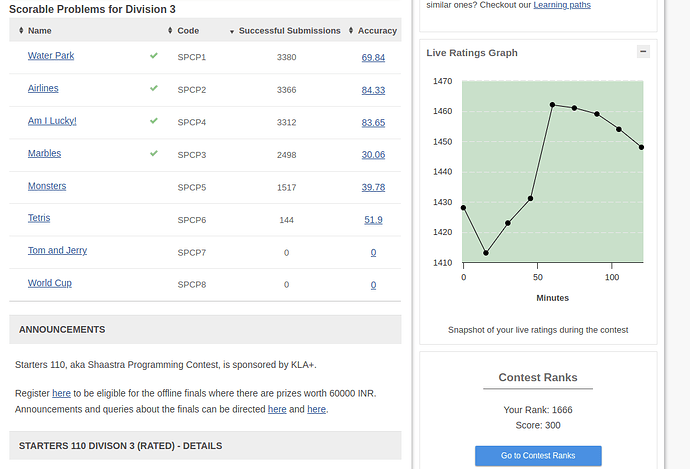Click the lowest rating graph point near 1413
This screenshot has width=690, height=469.
486,253
